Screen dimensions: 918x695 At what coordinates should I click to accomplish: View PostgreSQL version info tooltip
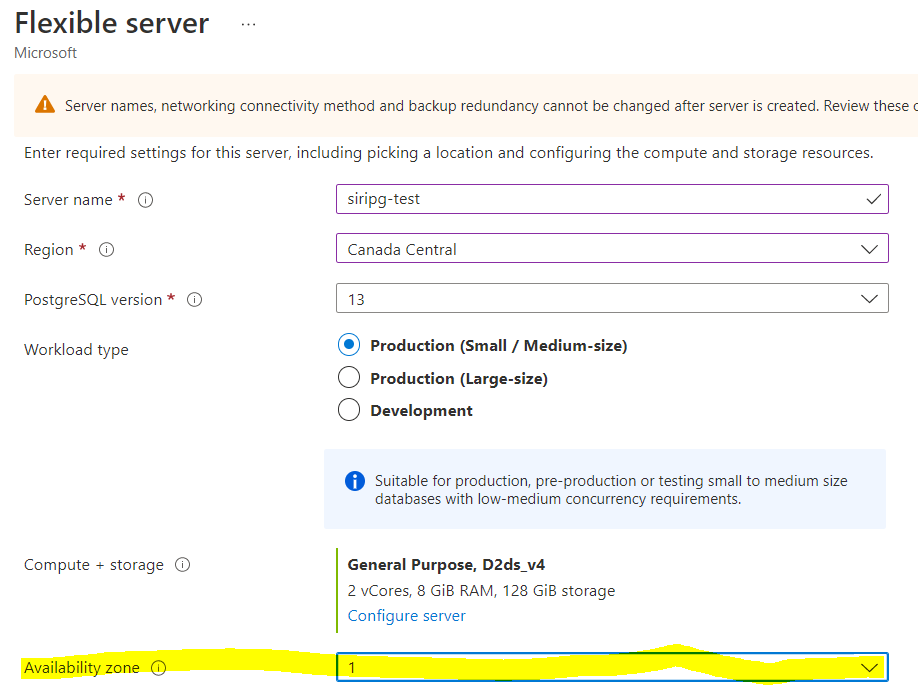coord(194,298)
